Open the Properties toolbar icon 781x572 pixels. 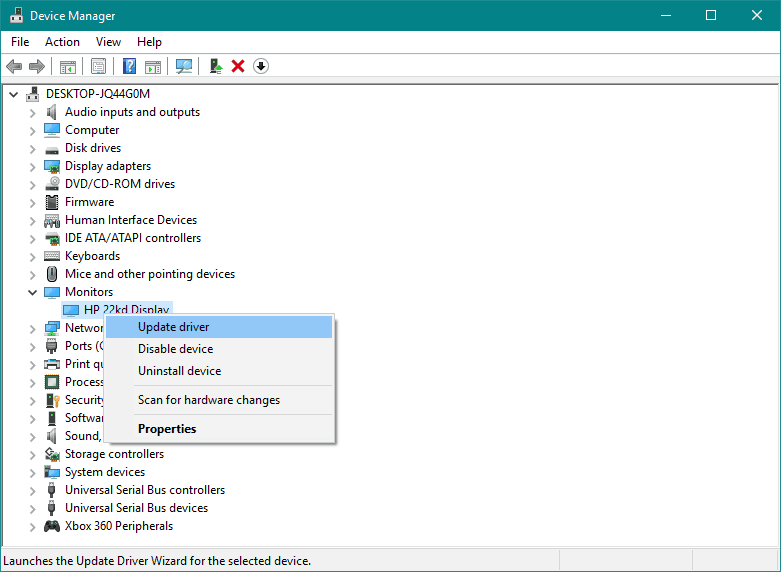pos(99,66)
